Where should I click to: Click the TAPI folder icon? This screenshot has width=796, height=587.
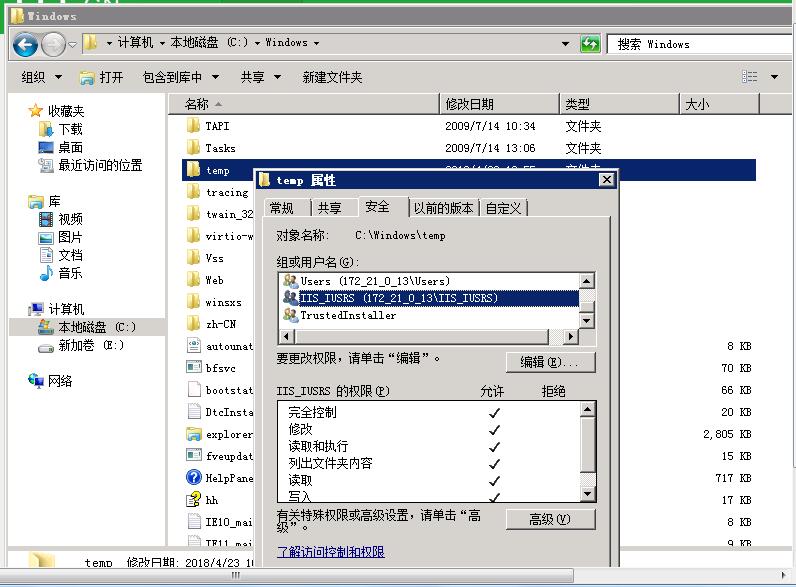194,126
